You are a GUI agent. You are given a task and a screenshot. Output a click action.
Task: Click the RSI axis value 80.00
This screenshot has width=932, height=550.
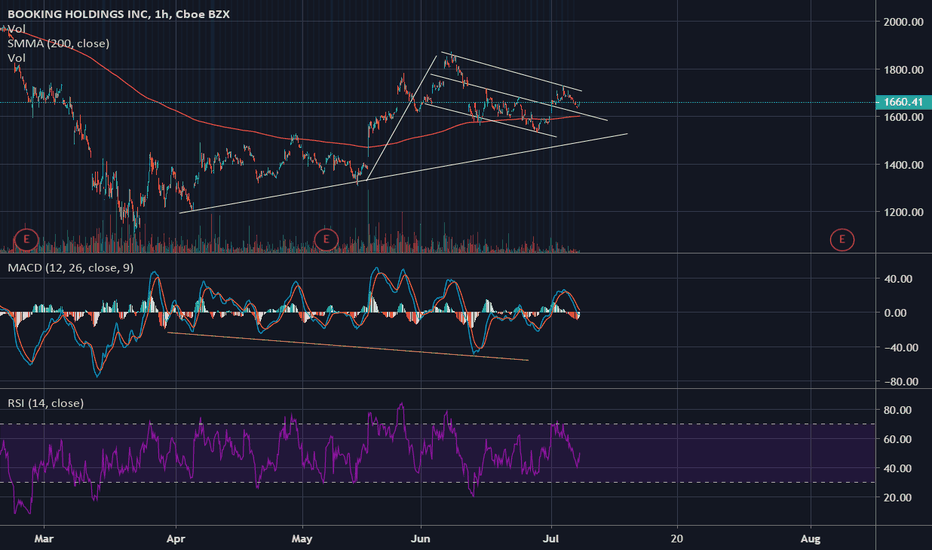point(898,410)
